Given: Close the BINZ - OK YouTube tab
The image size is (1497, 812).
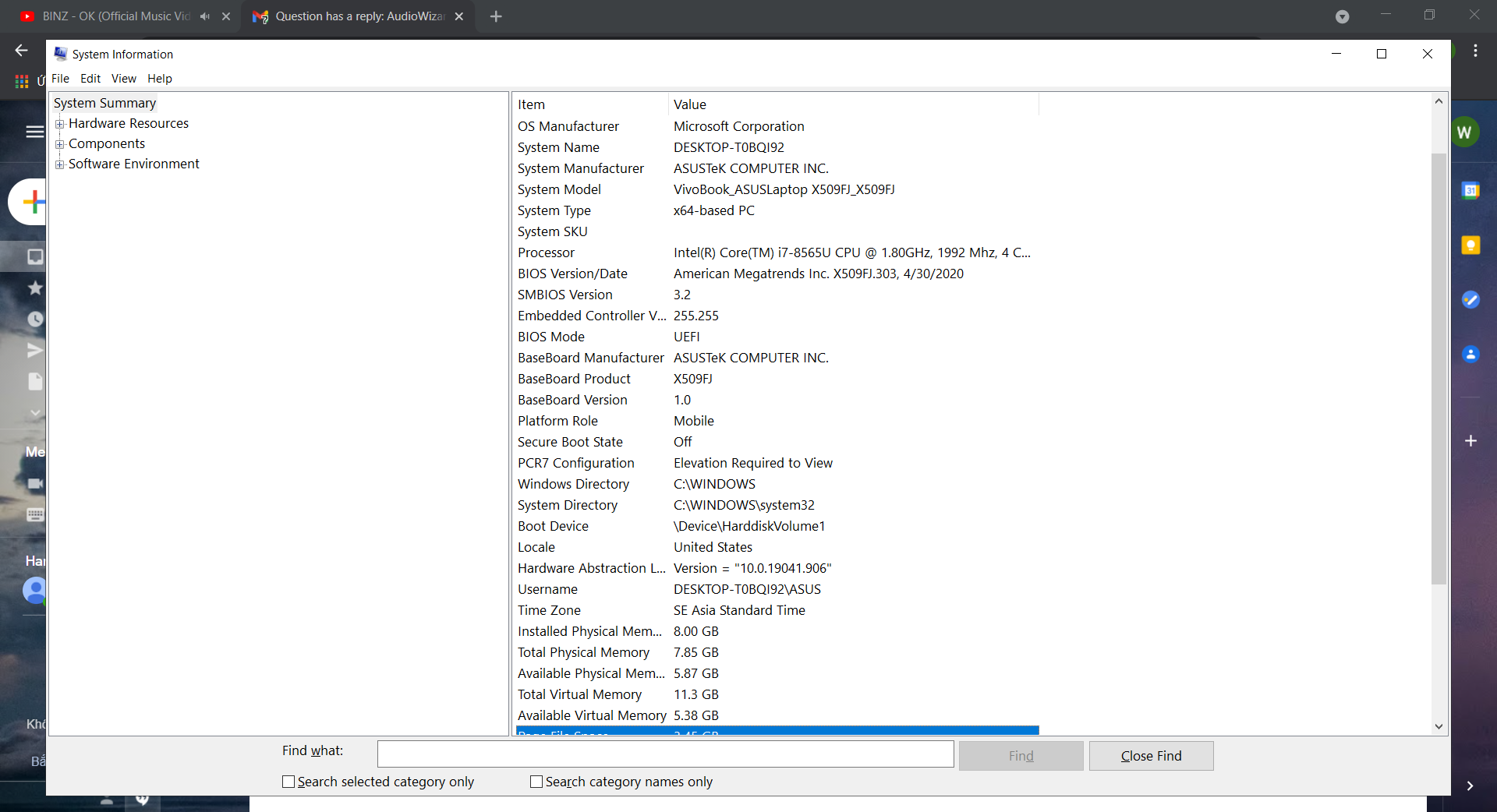Looking at the screenshot, I should coord(226,16).
